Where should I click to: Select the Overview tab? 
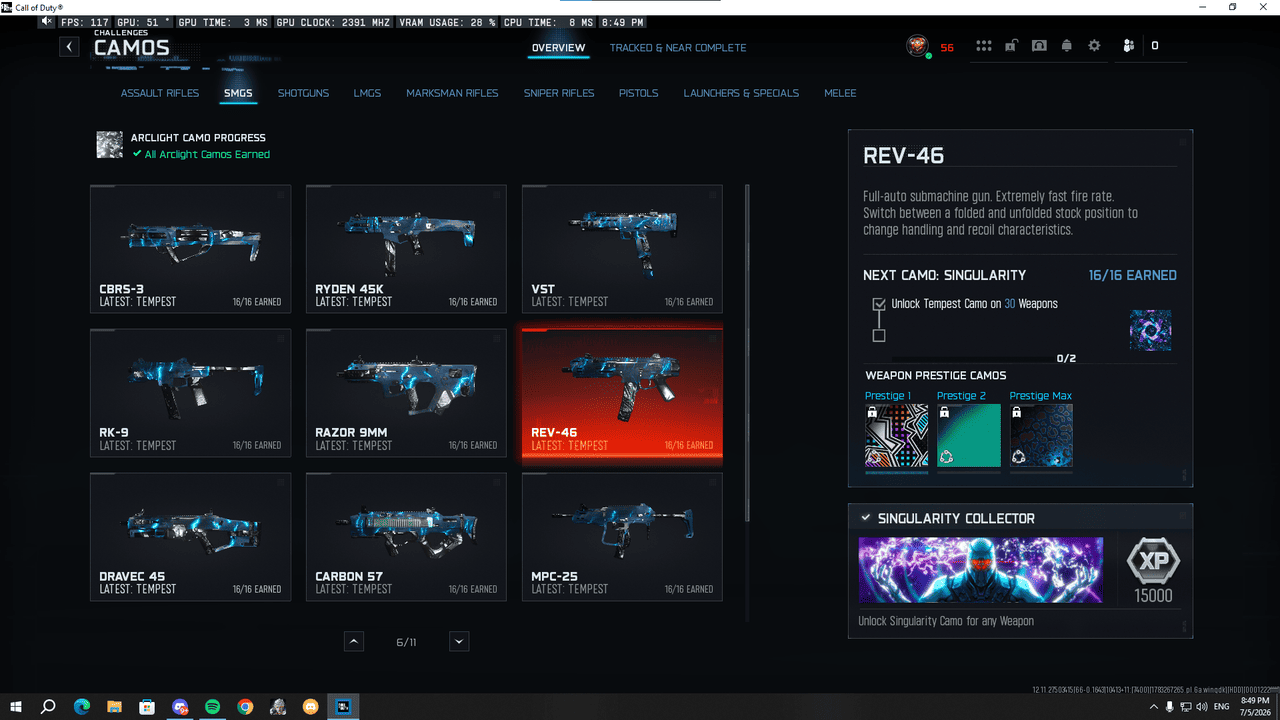[559, 48]
